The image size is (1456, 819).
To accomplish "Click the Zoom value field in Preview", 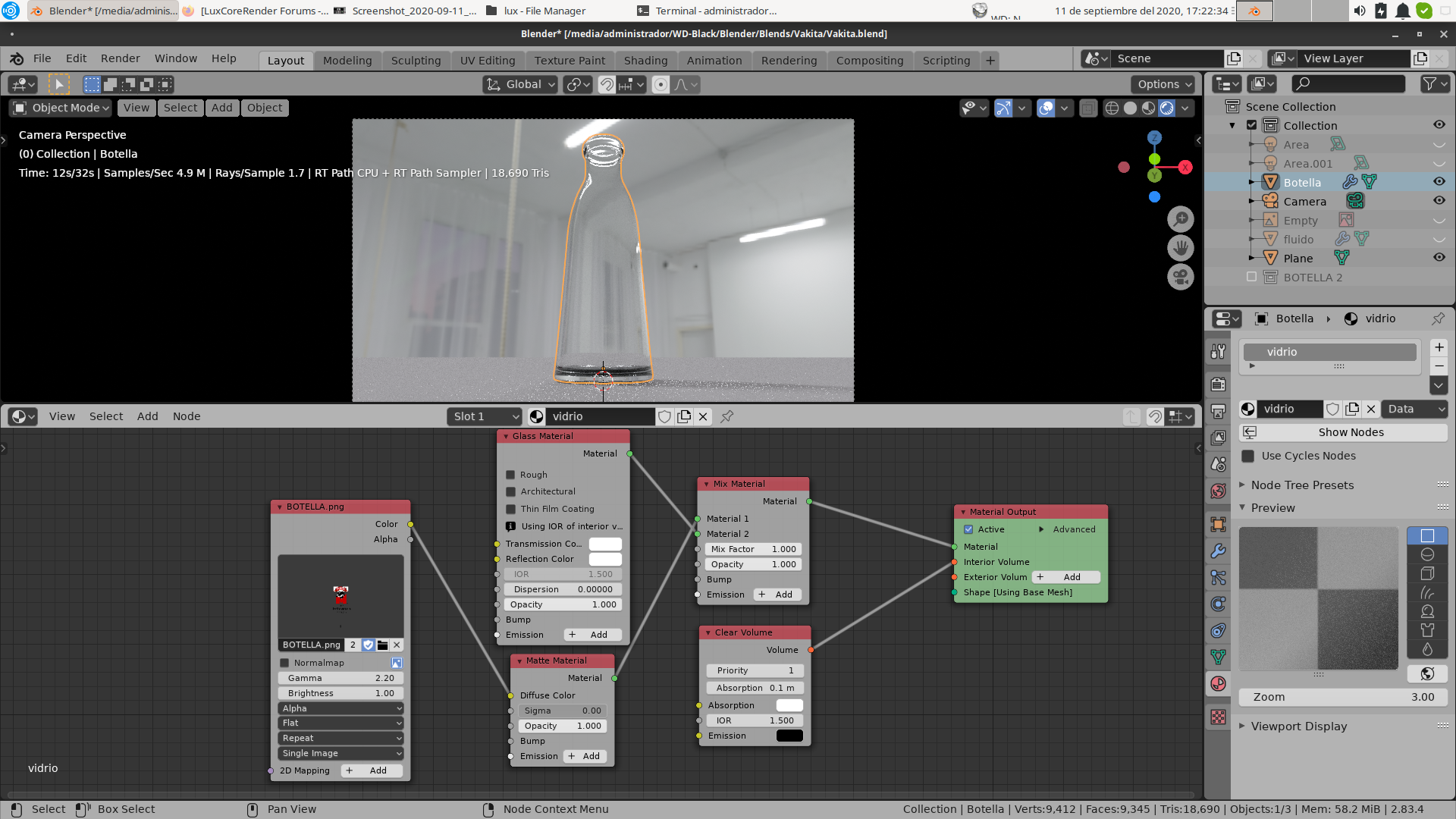I will [x=1342, y=697].
